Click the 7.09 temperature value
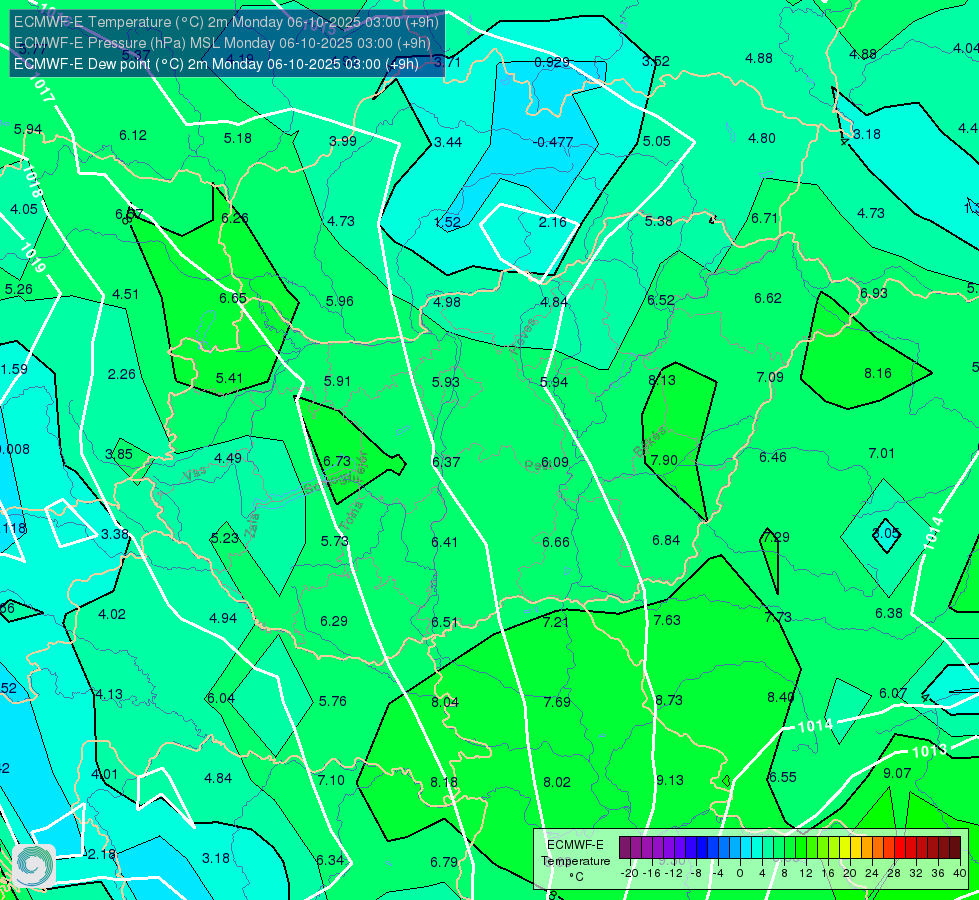The image size is (979, 900). click(770, 377)
